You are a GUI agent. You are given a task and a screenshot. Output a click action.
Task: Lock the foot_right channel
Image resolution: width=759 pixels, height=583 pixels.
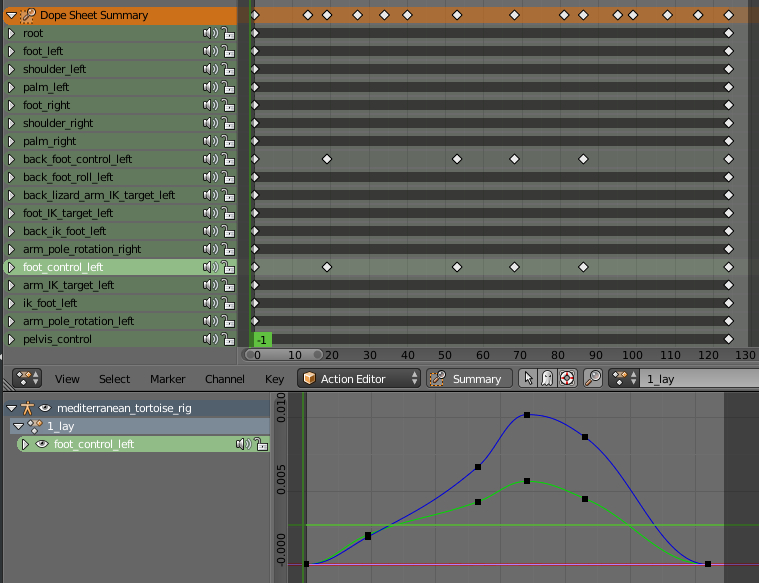pos(228,105)
